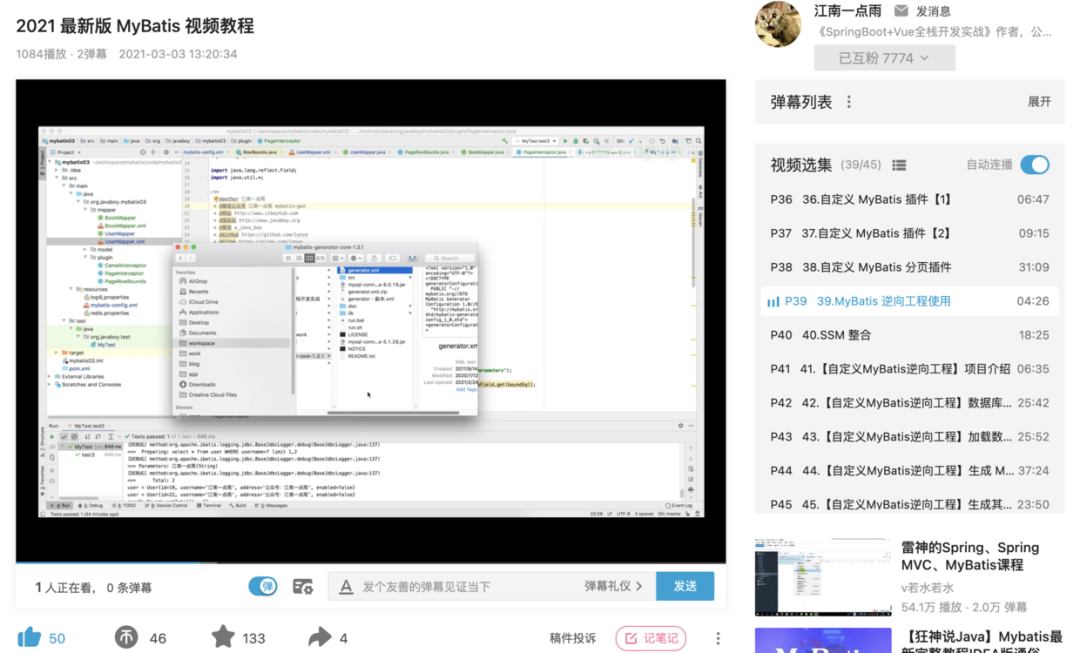Image resolution: width=1080 pixels, height=653 pixels.
Task: Favorite the video with star icon
Action: (x=222, y=637)
